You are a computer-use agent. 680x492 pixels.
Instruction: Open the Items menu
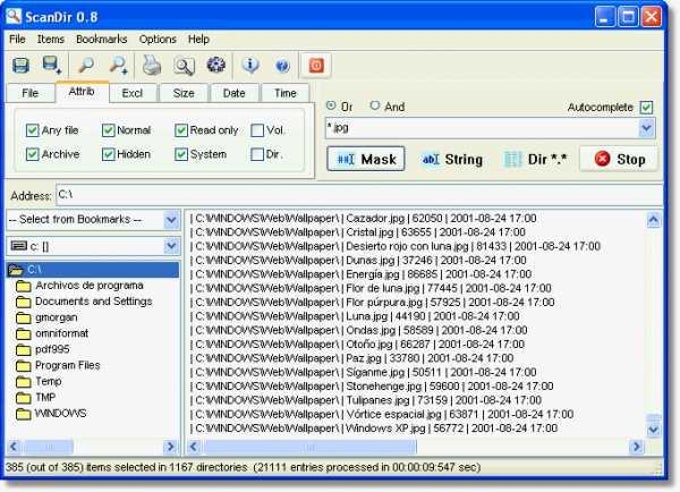click(x=50, y=39)
